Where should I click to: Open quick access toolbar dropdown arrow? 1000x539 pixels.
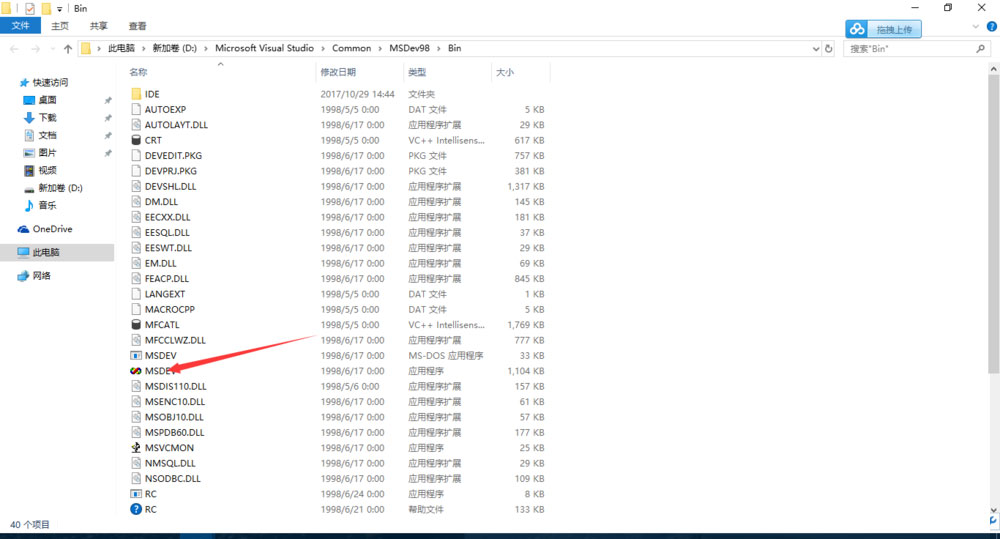(x=59, y=9)
